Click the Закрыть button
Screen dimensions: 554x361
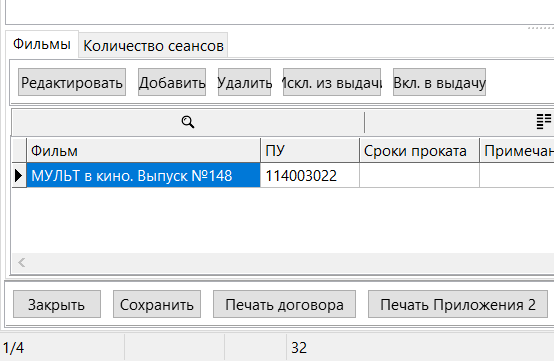tap(57, 304)
